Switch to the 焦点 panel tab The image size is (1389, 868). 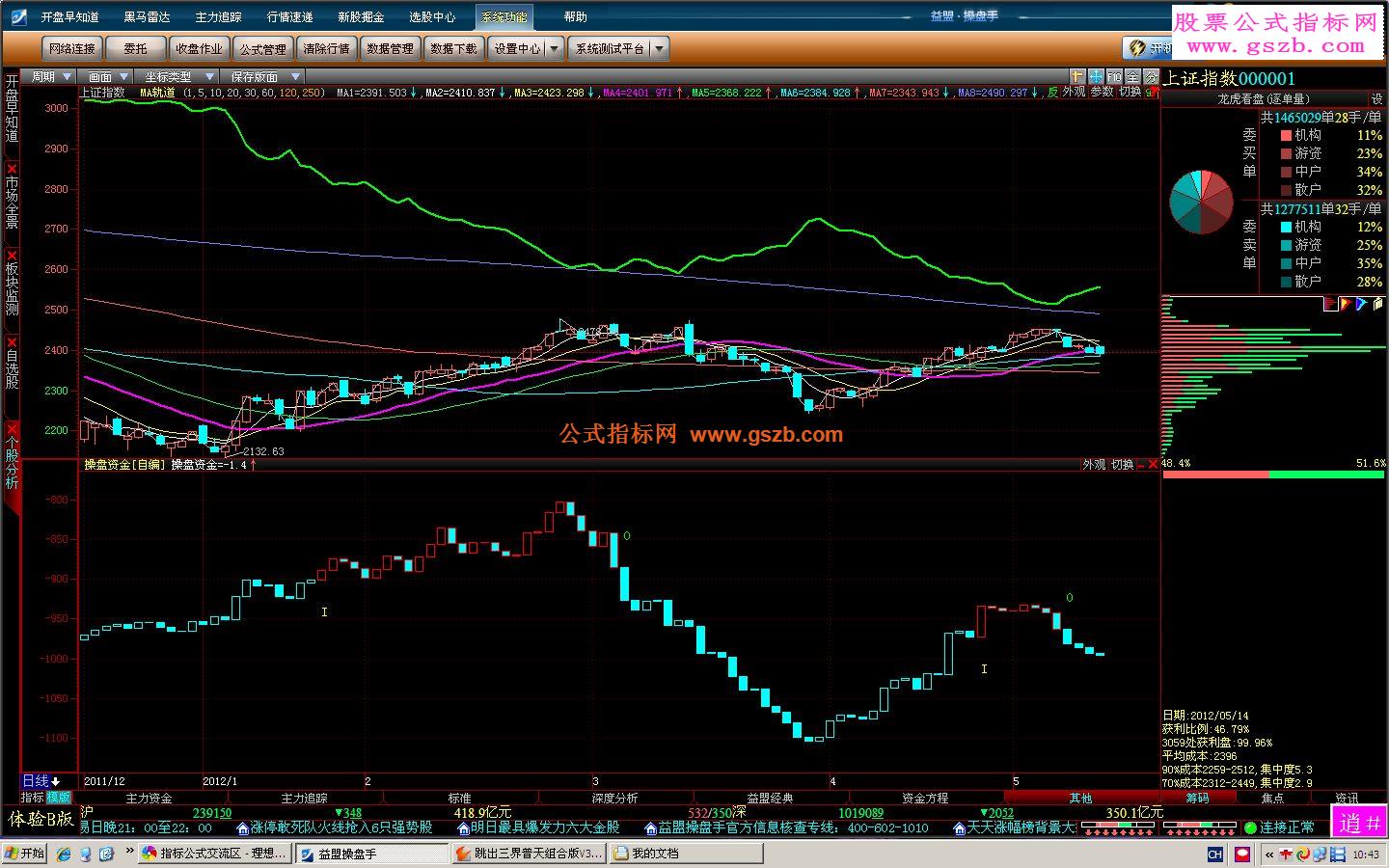tap(1273, 799)
